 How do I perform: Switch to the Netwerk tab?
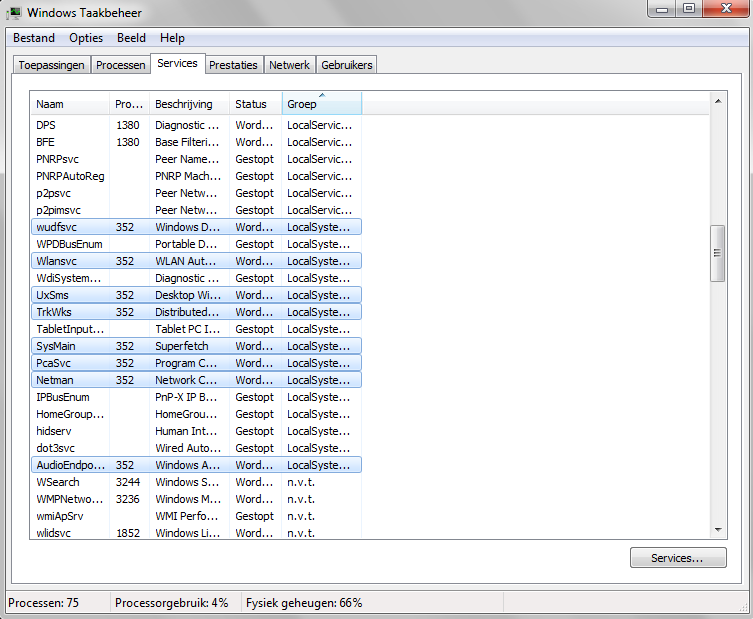pos(289,65)
